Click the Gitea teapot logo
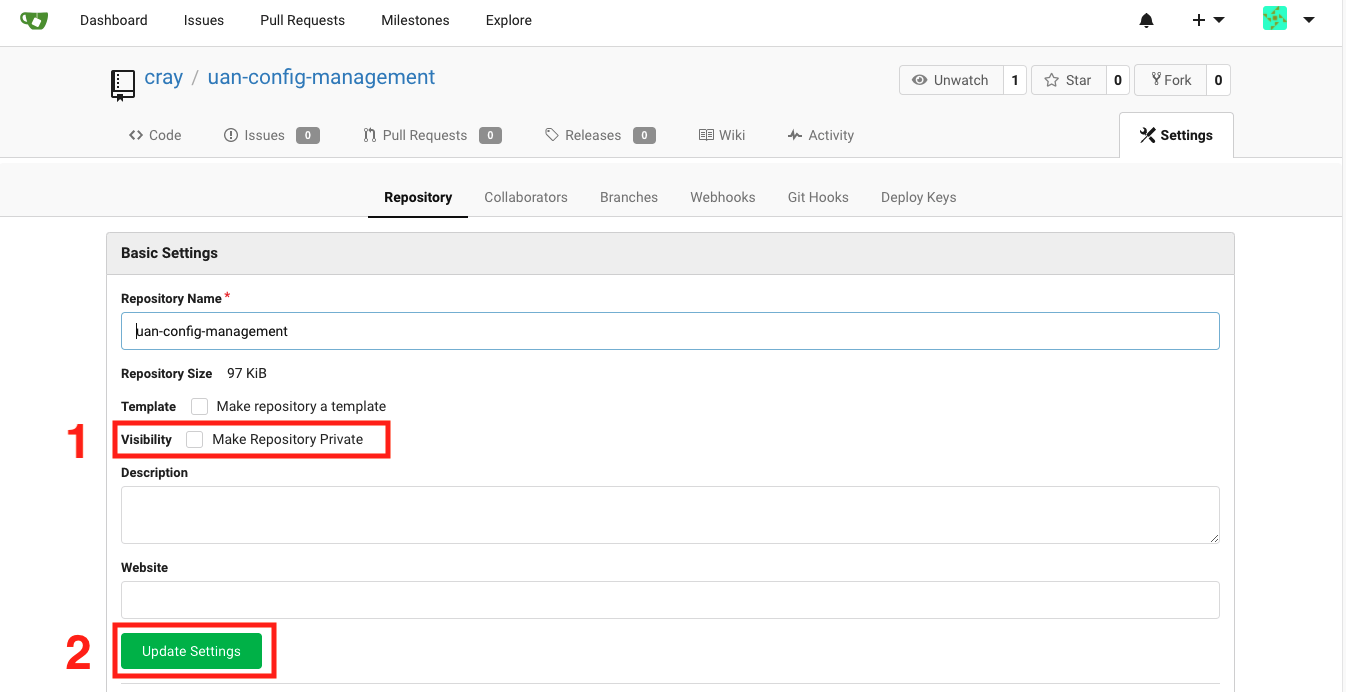This screenshot has height=692, width=1346. [34, 19]
